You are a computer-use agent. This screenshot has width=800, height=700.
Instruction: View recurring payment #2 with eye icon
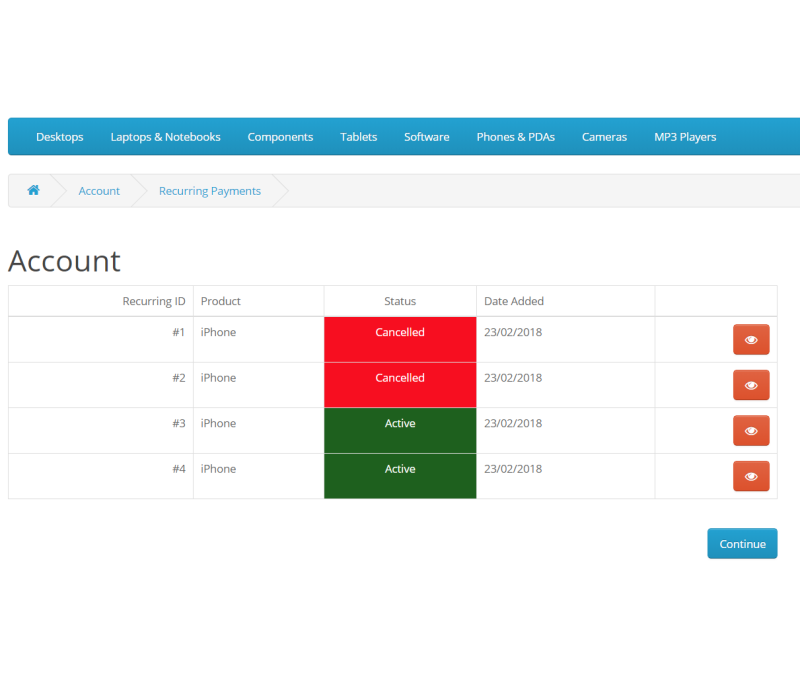point(751,385)
